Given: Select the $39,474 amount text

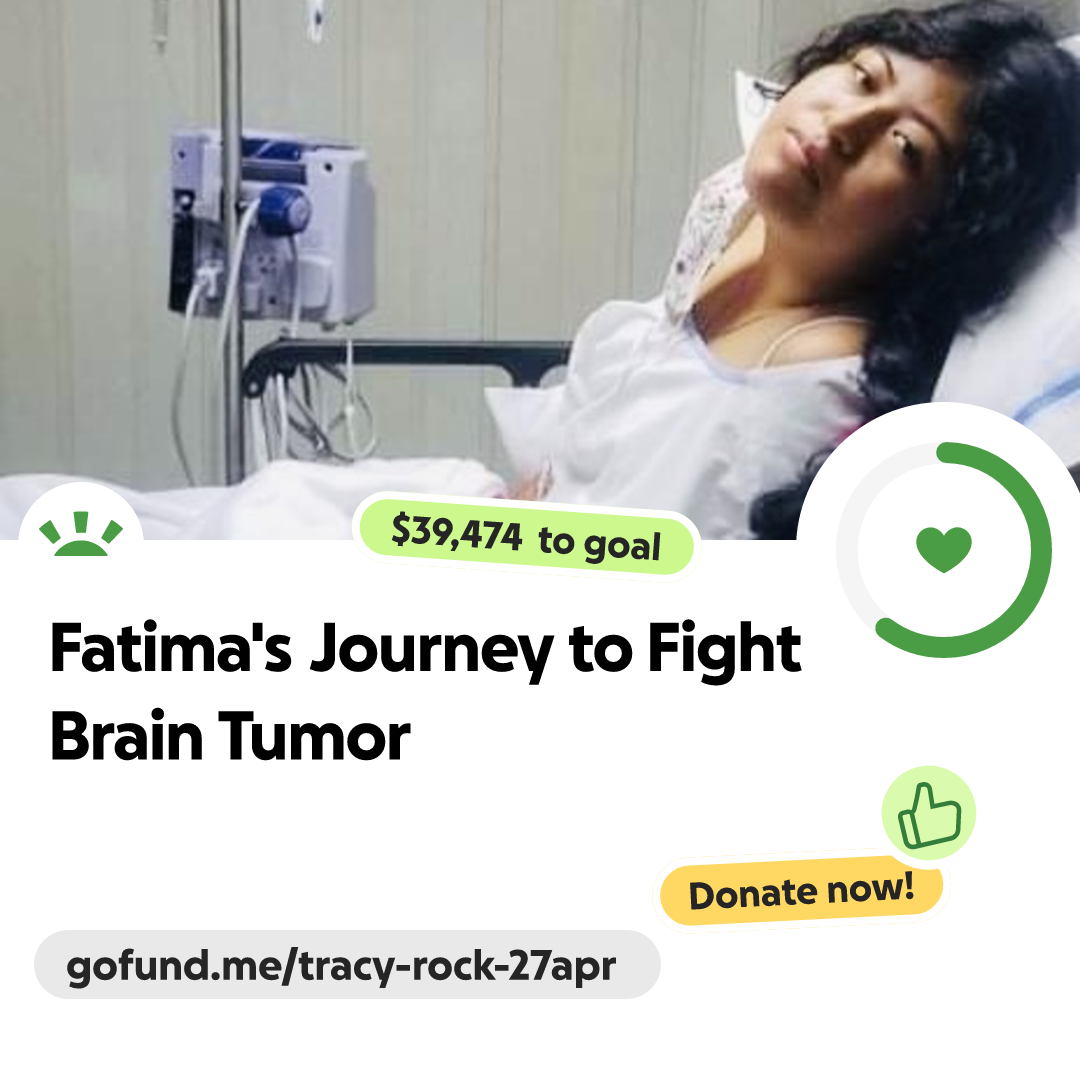Looking at the screenshot, I should (x=457, y=533).
